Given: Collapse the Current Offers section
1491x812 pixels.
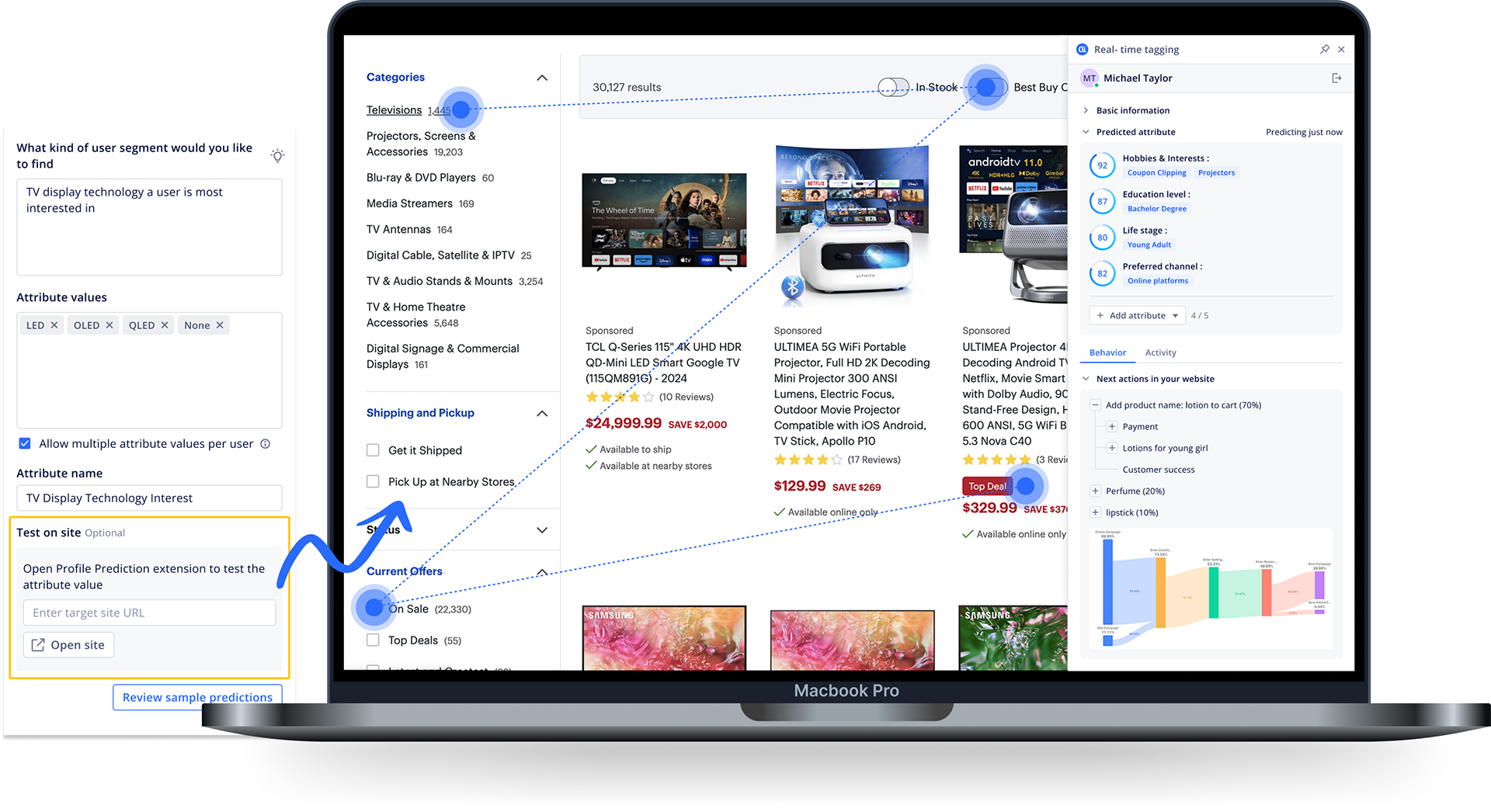Looking at the screenshot, I should point(542,572).
